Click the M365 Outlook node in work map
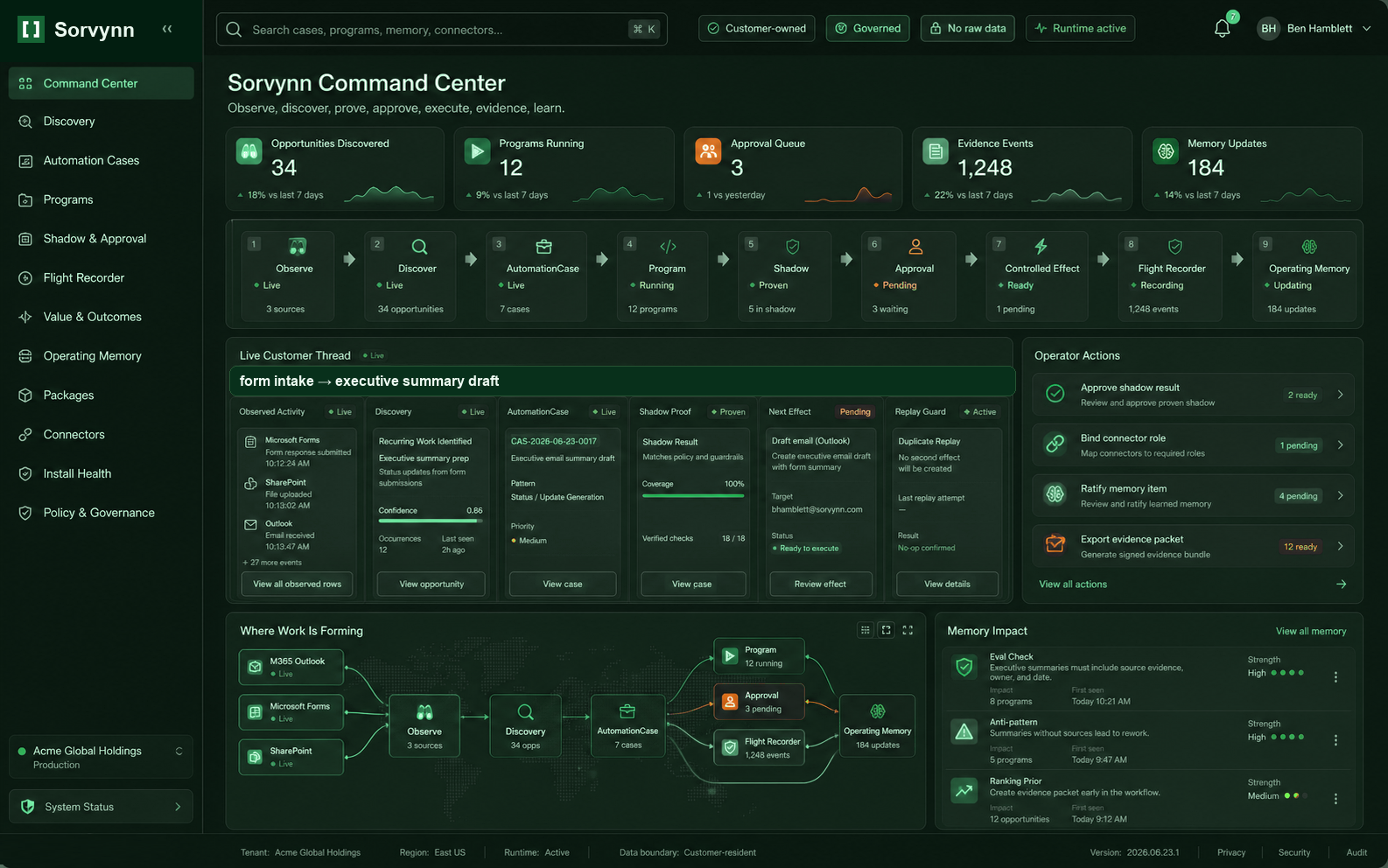The width and height of the screenshot is (1388, 868). [291, 668]
